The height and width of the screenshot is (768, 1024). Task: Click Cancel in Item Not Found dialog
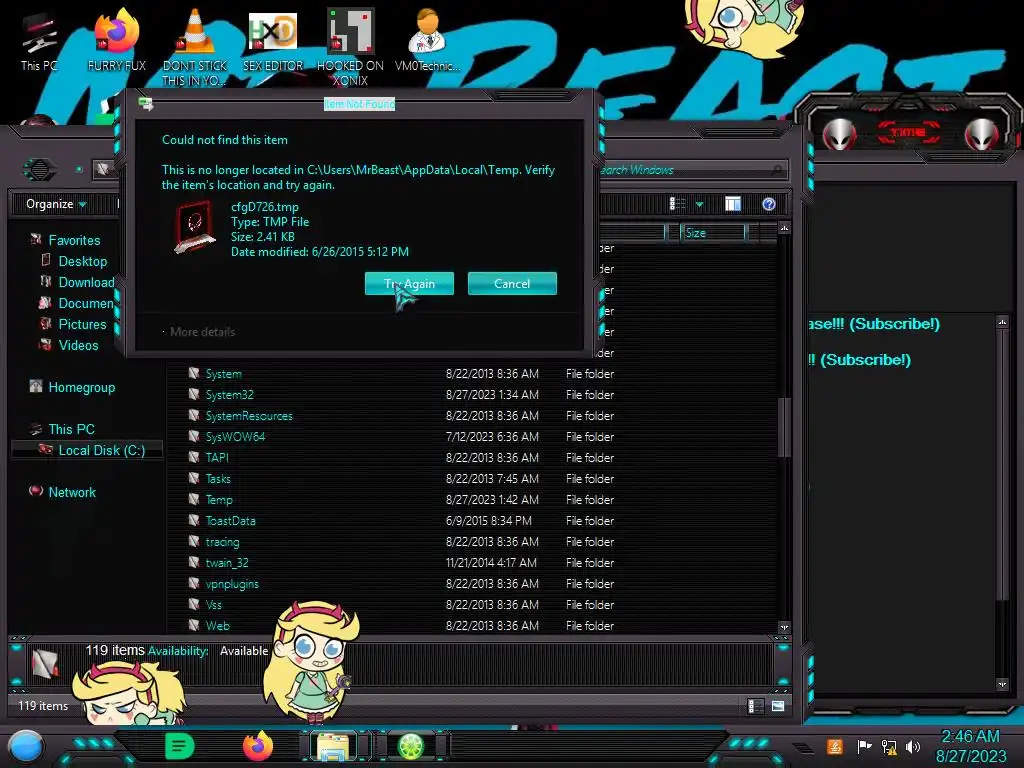point(512,283)
